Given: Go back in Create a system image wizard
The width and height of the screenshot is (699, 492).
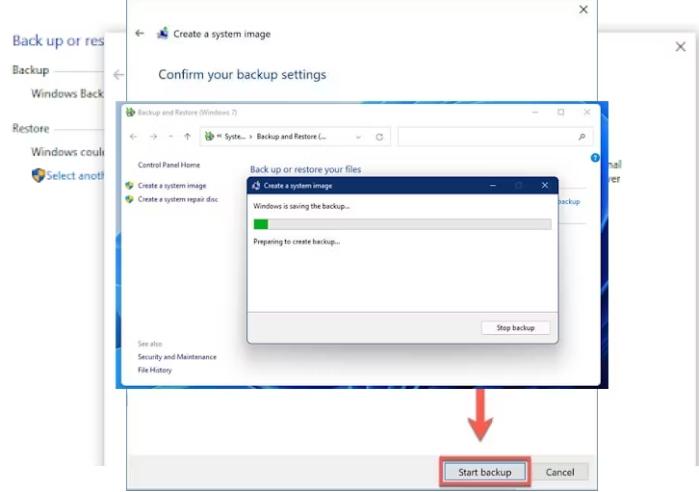Looking at the screenshot, I should (140, 33).
